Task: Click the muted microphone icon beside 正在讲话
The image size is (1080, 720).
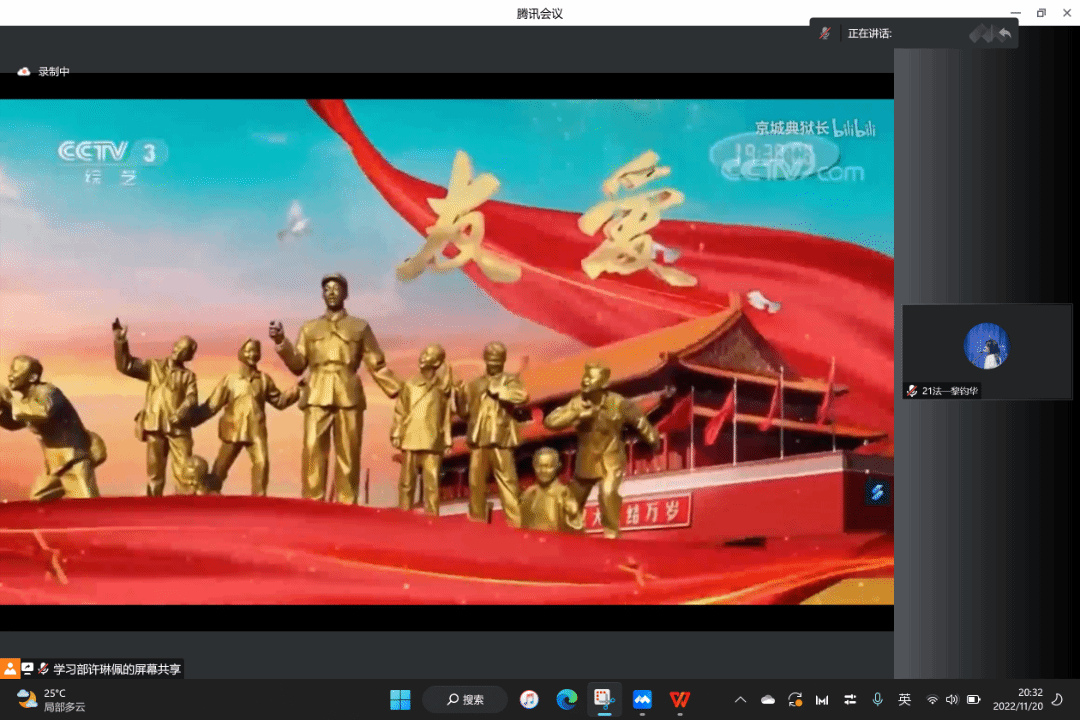Action: coord(825,33)
